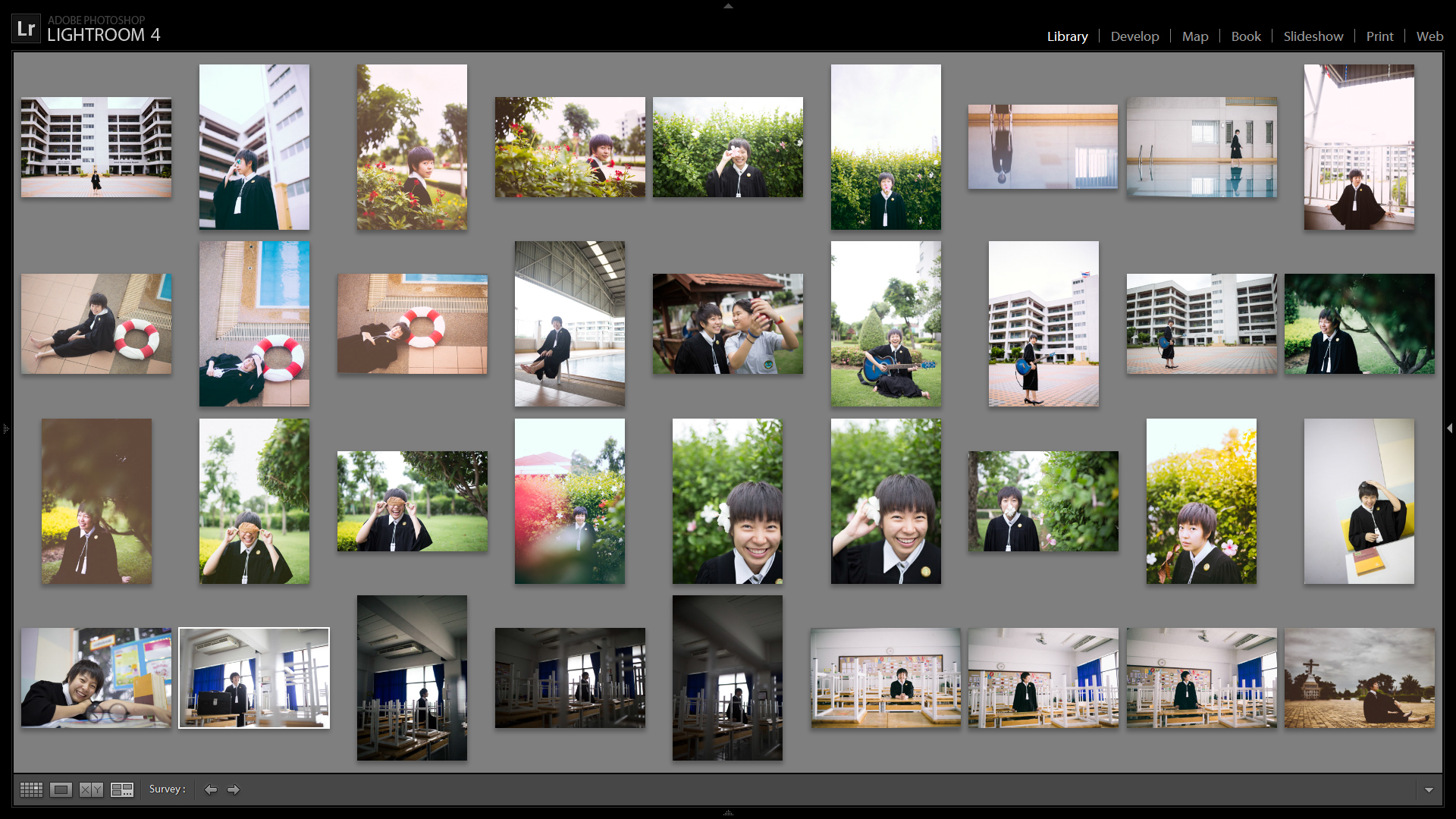Show the left panel group
This screenshot has height=819, width=1456.
point(5,428)
